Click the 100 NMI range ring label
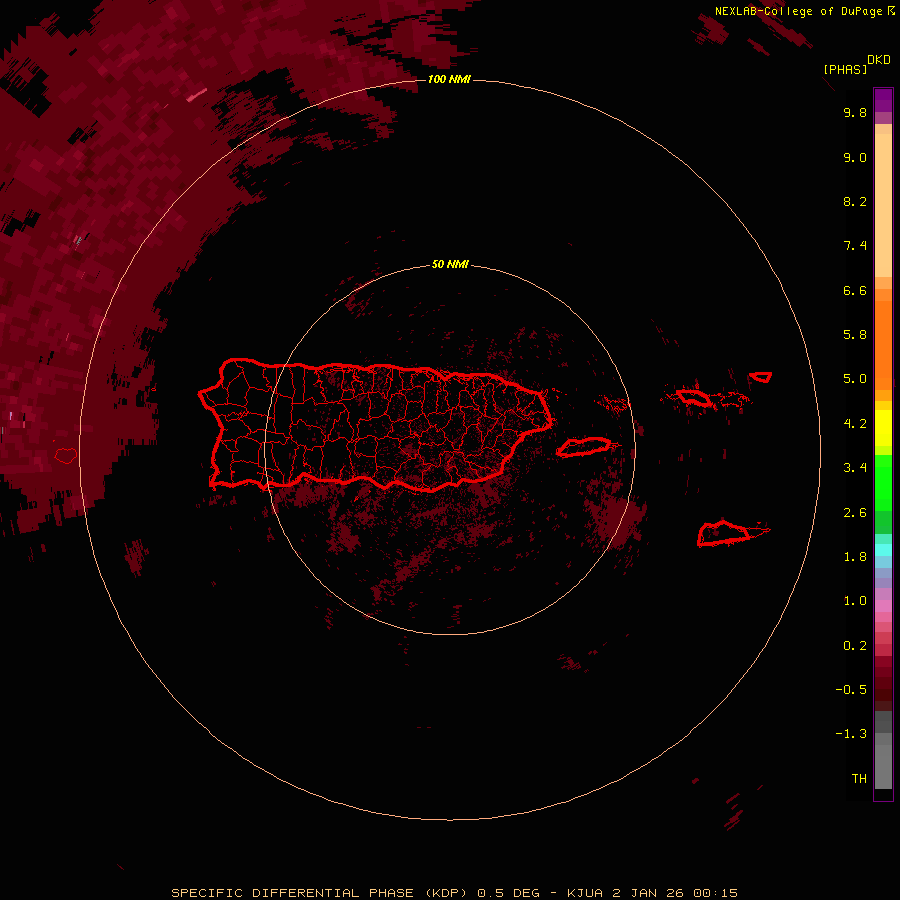 449,79
